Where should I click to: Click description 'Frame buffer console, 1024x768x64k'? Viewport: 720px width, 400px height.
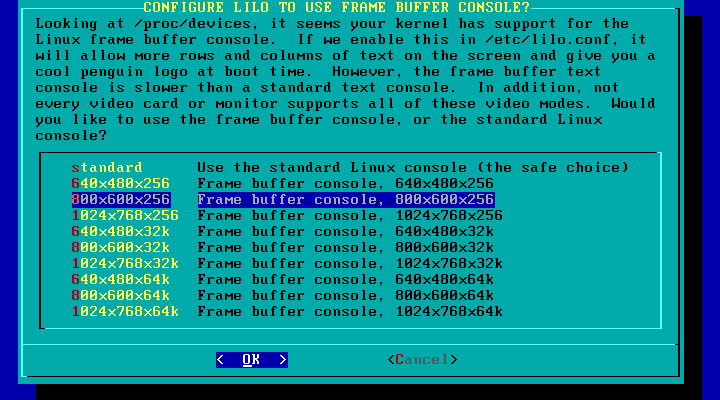350,312
